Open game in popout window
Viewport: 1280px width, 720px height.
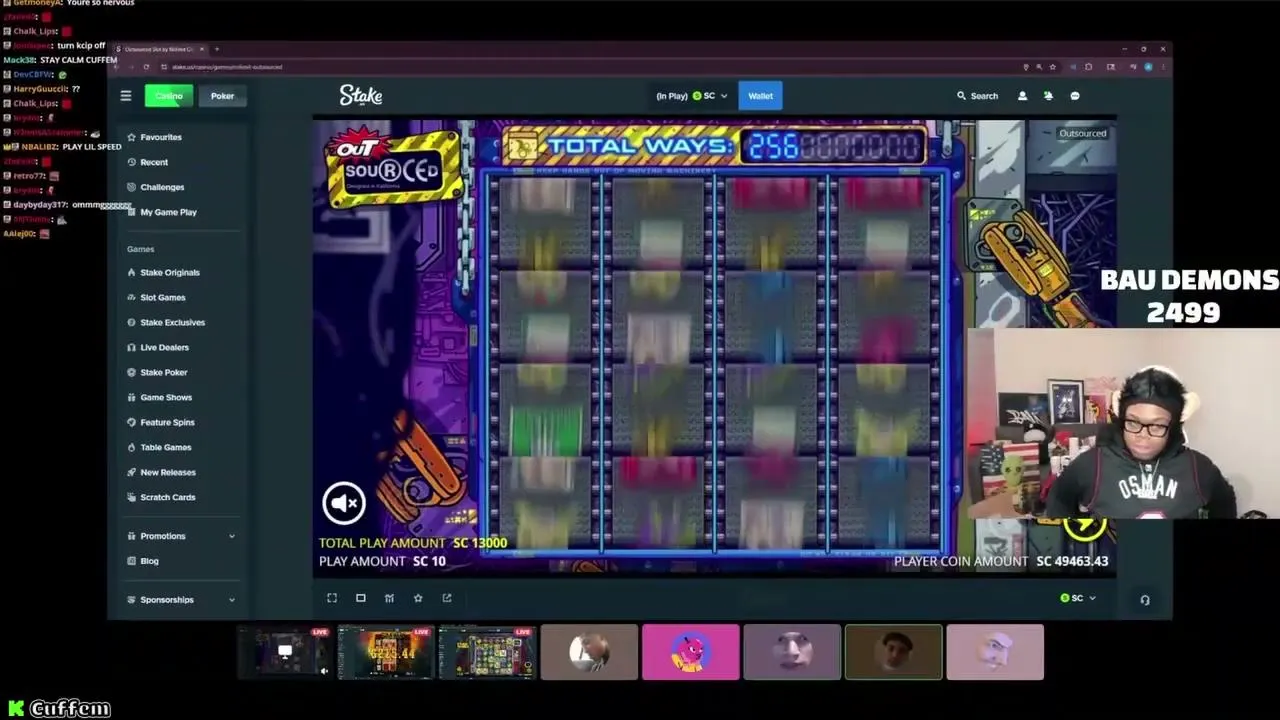click(447, 598)
